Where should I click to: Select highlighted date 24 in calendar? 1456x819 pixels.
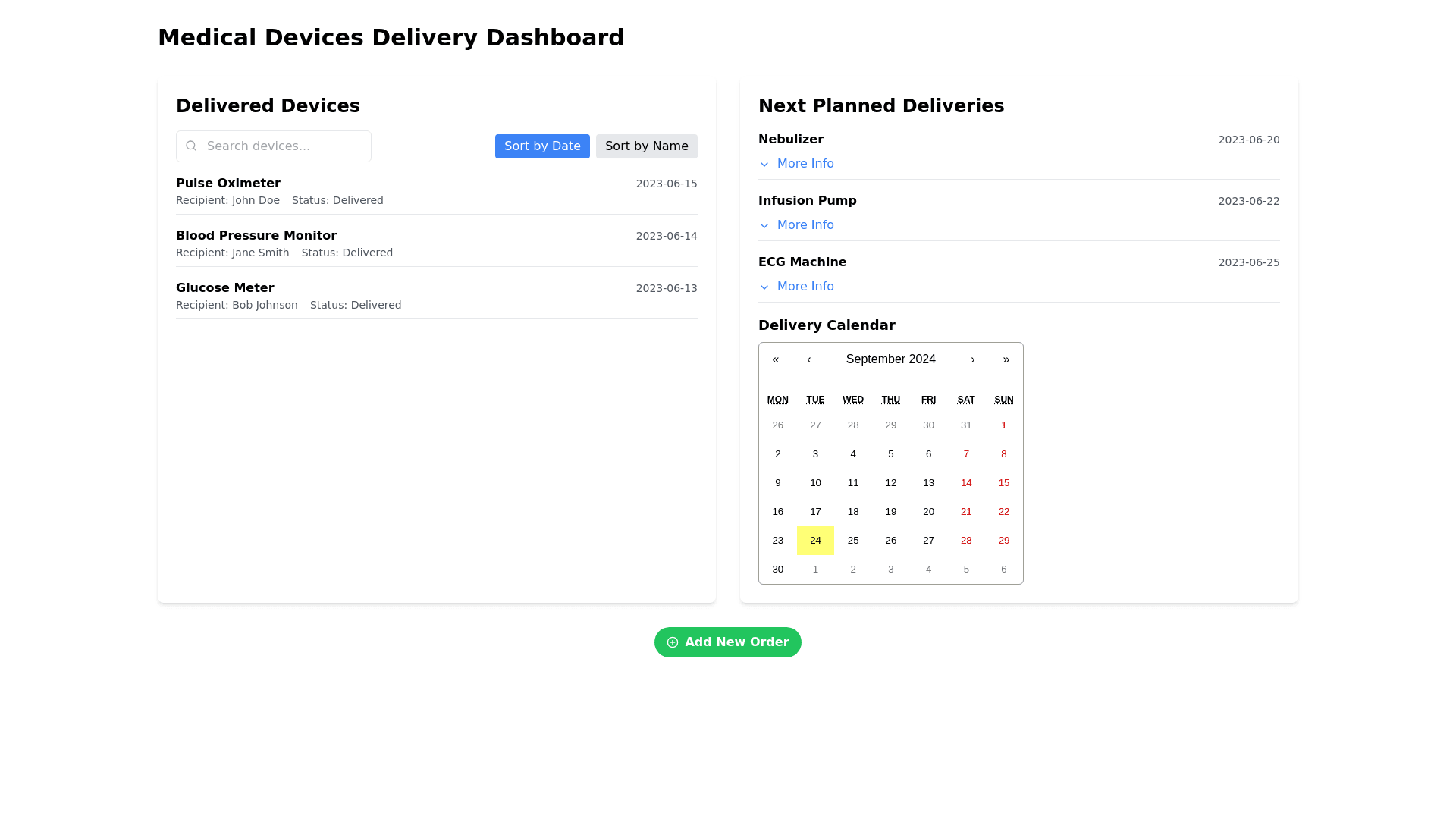(815, 541)
